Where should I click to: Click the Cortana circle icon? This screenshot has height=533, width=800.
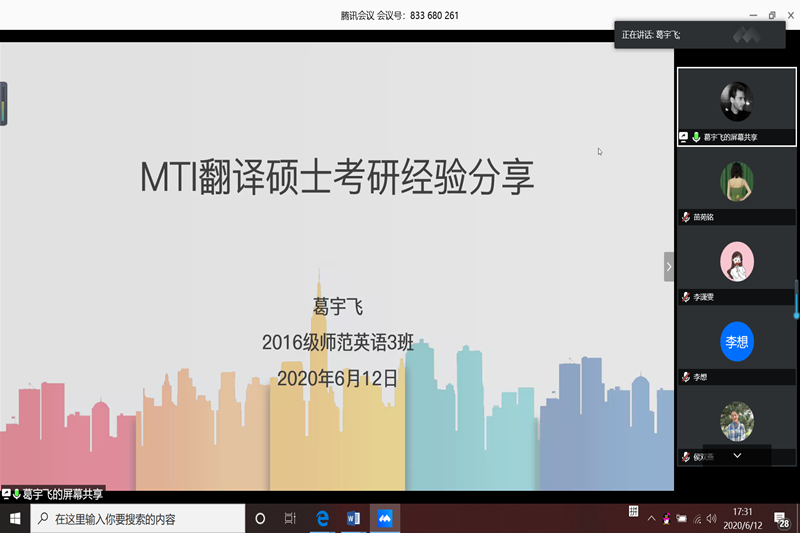260,519
